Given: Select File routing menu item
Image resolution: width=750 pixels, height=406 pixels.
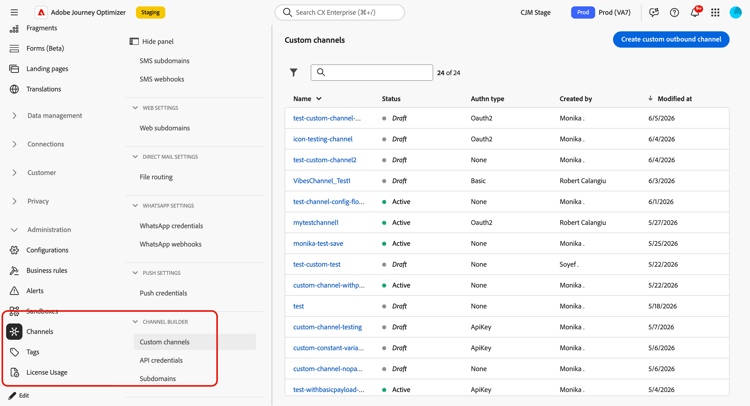Looking at the screenshot, I should click(x=156, y=177).
